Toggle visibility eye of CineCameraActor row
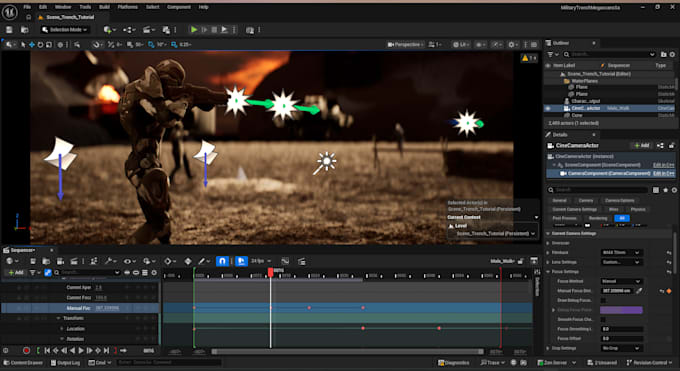This screenshot has height=371, width=680. click(548, 108)
